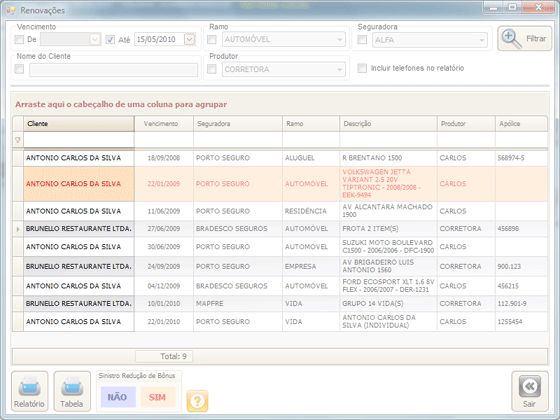Click the Nome do Cliente text field
The image size is (560, 420).
coord(114,70)
